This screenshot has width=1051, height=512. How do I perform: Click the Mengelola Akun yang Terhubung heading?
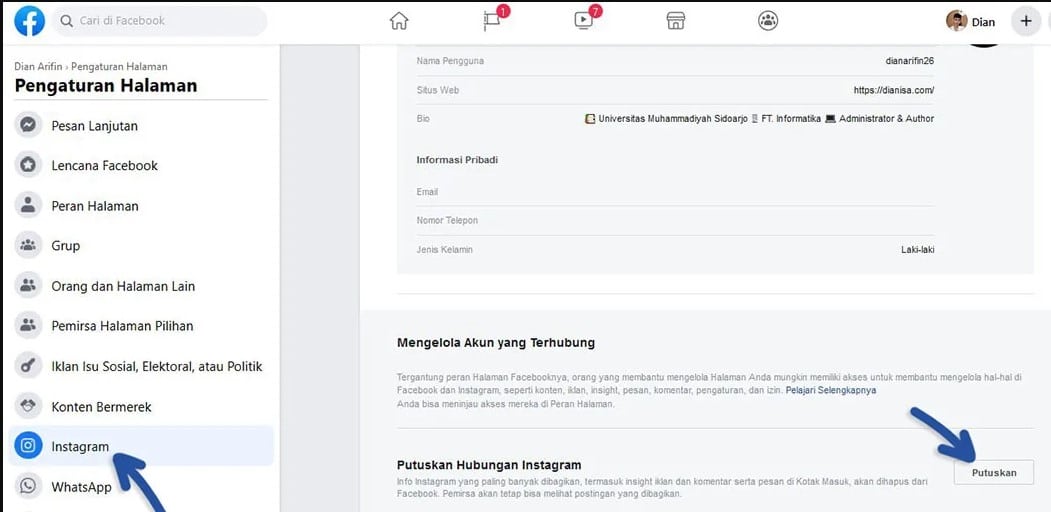tap(495, 343)
